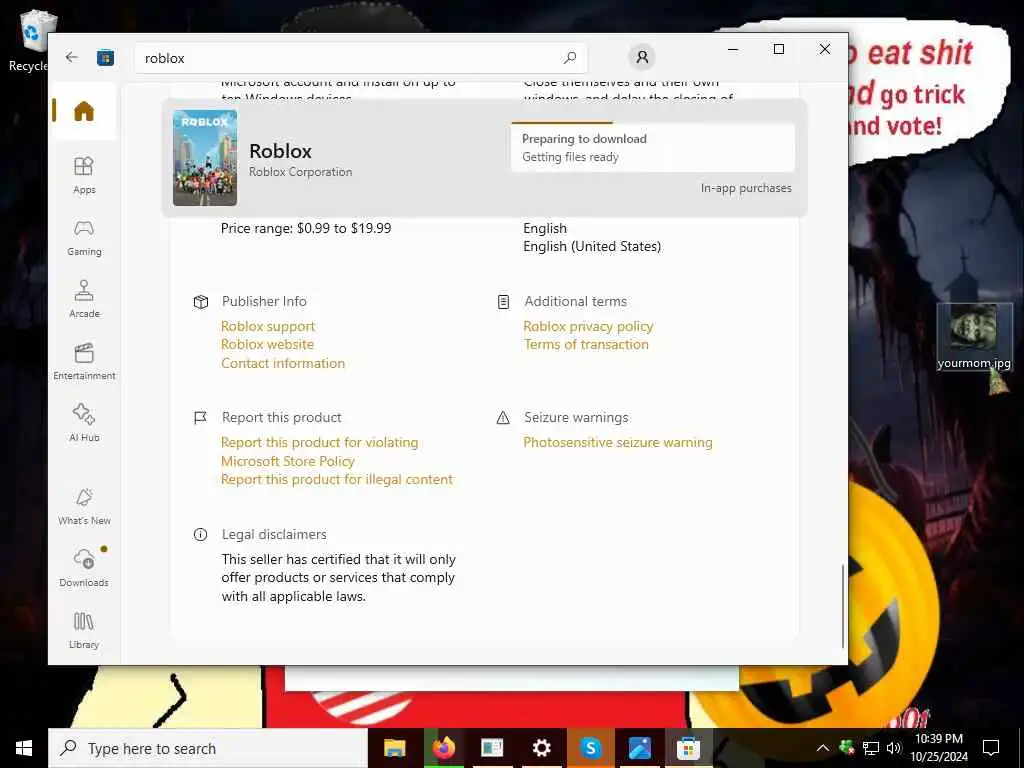Open the AI Hub sidebar section

click(84, 424)
